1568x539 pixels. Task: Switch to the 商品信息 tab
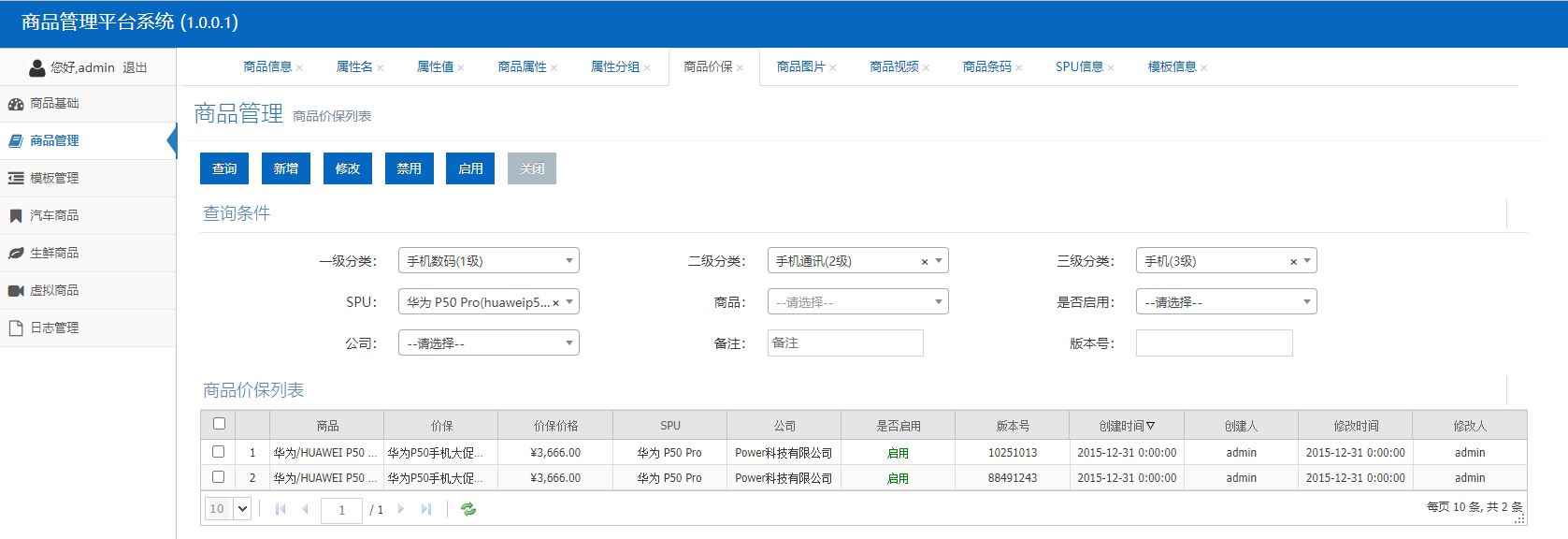267,66
